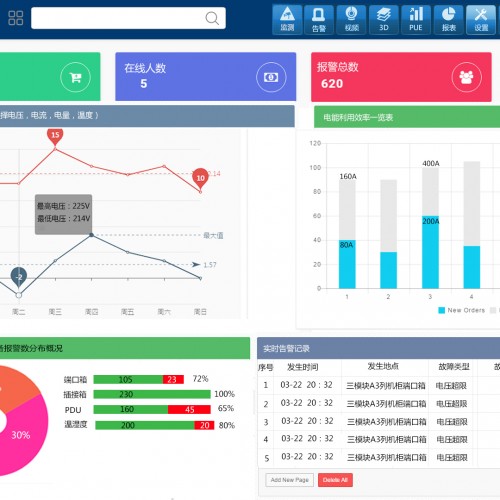Viewport: 500px width, 500px height.
Task: Click the 400A bar top label
Action: point(431,163)
